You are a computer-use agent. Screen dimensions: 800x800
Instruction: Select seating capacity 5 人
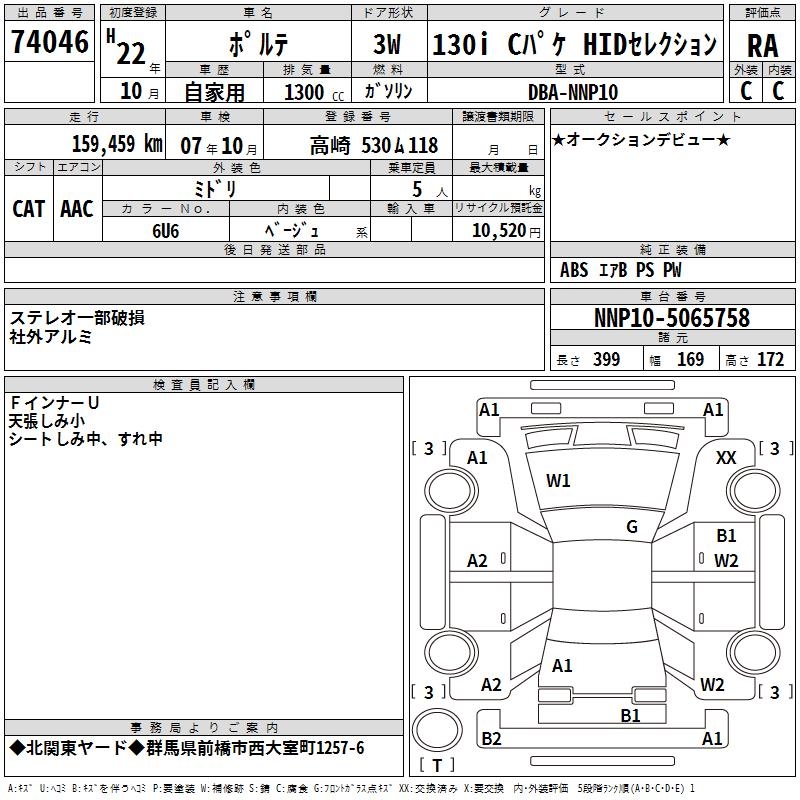tap(429, 189)
